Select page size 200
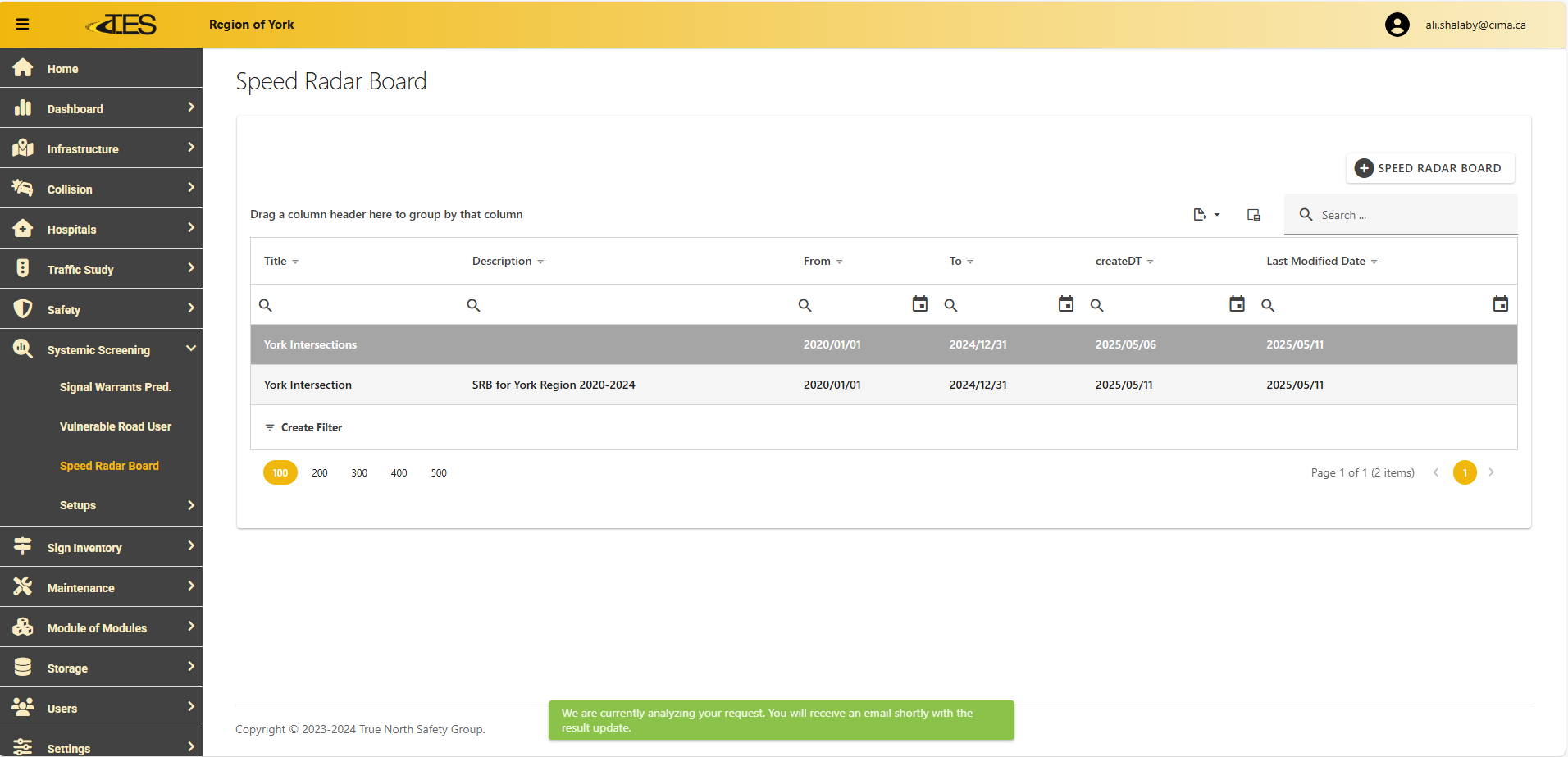Viewport: 1568px width, 757px height. click(x=320, y=473)
